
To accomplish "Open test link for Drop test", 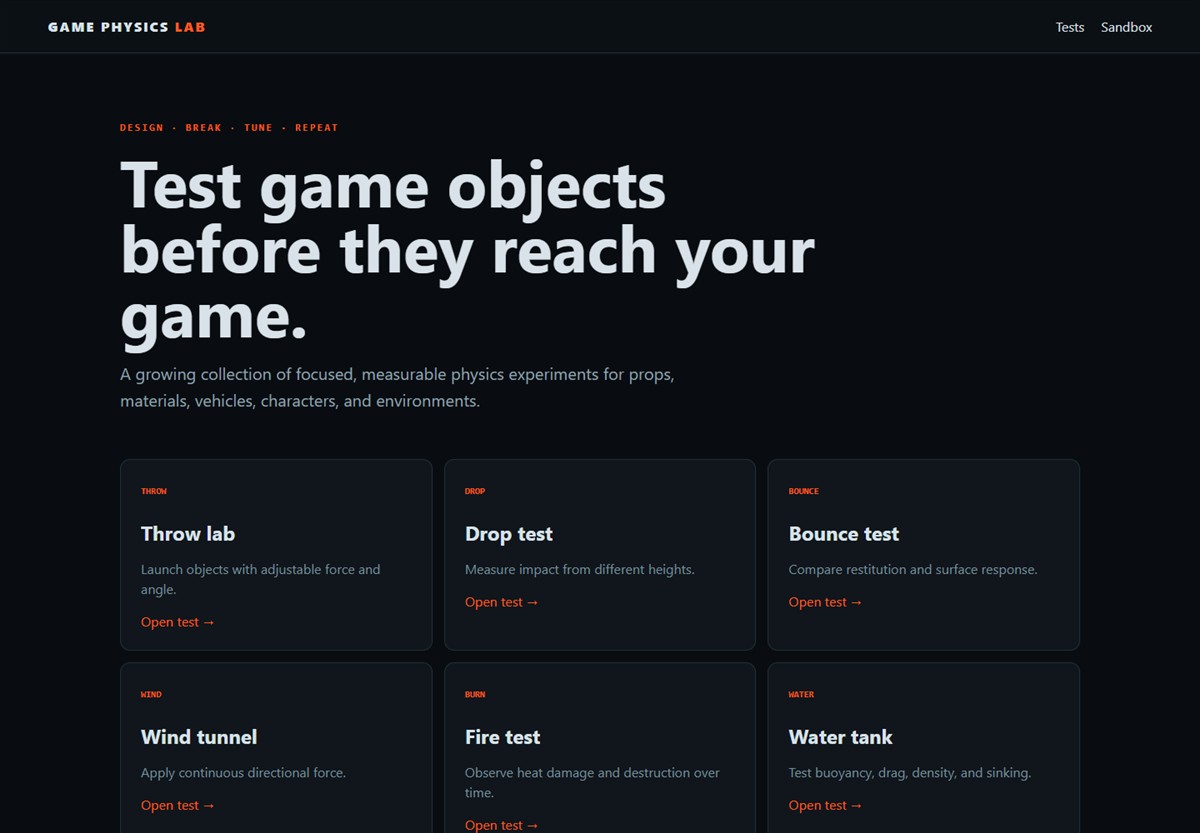I will tap(502, 602).
